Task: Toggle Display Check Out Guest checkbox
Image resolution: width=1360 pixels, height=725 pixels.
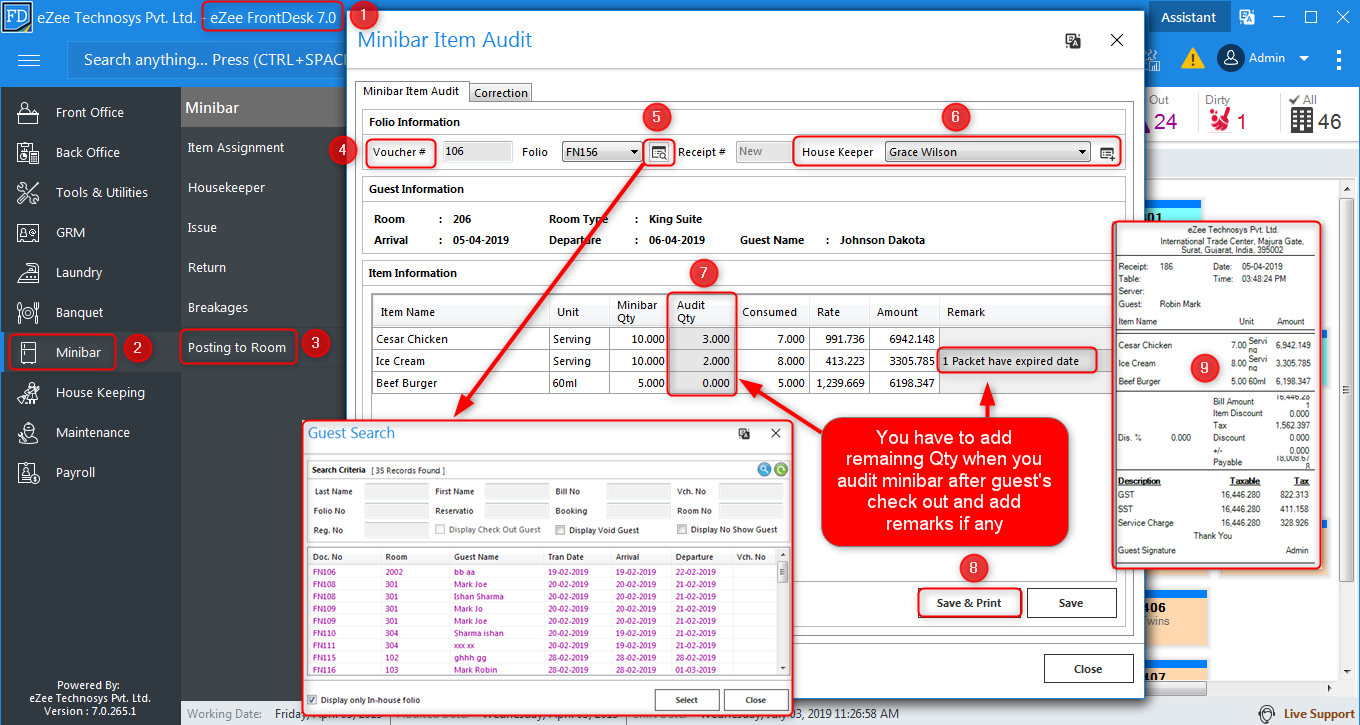Action: point(440,530)
